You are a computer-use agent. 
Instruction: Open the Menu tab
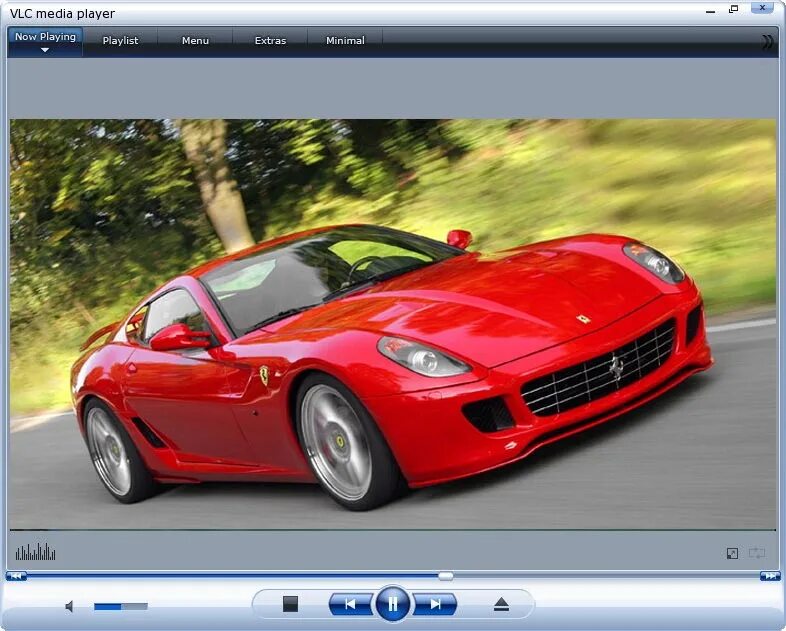195,41
